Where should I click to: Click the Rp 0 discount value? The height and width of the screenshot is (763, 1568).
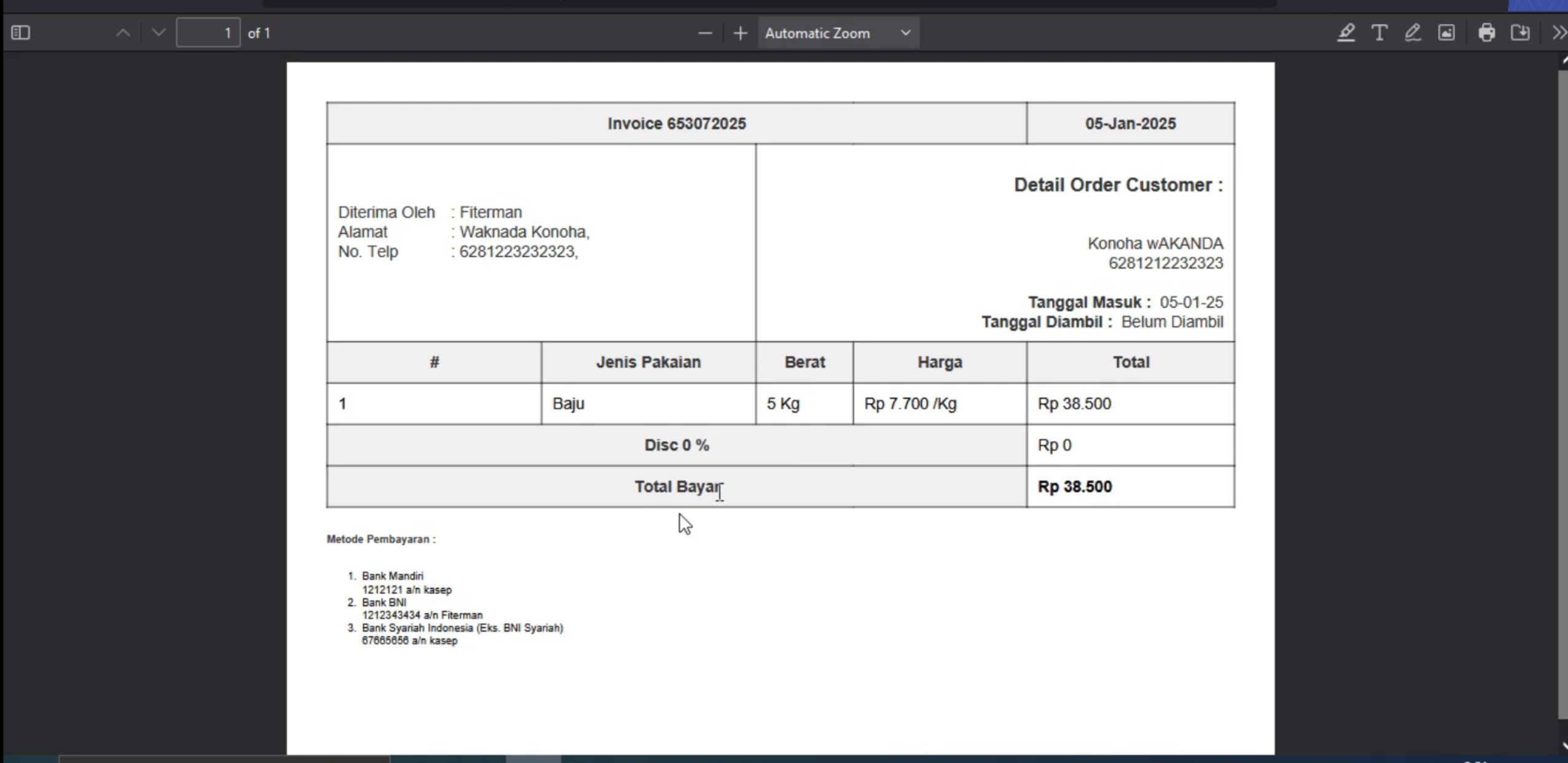click(x=1055, y=445)
